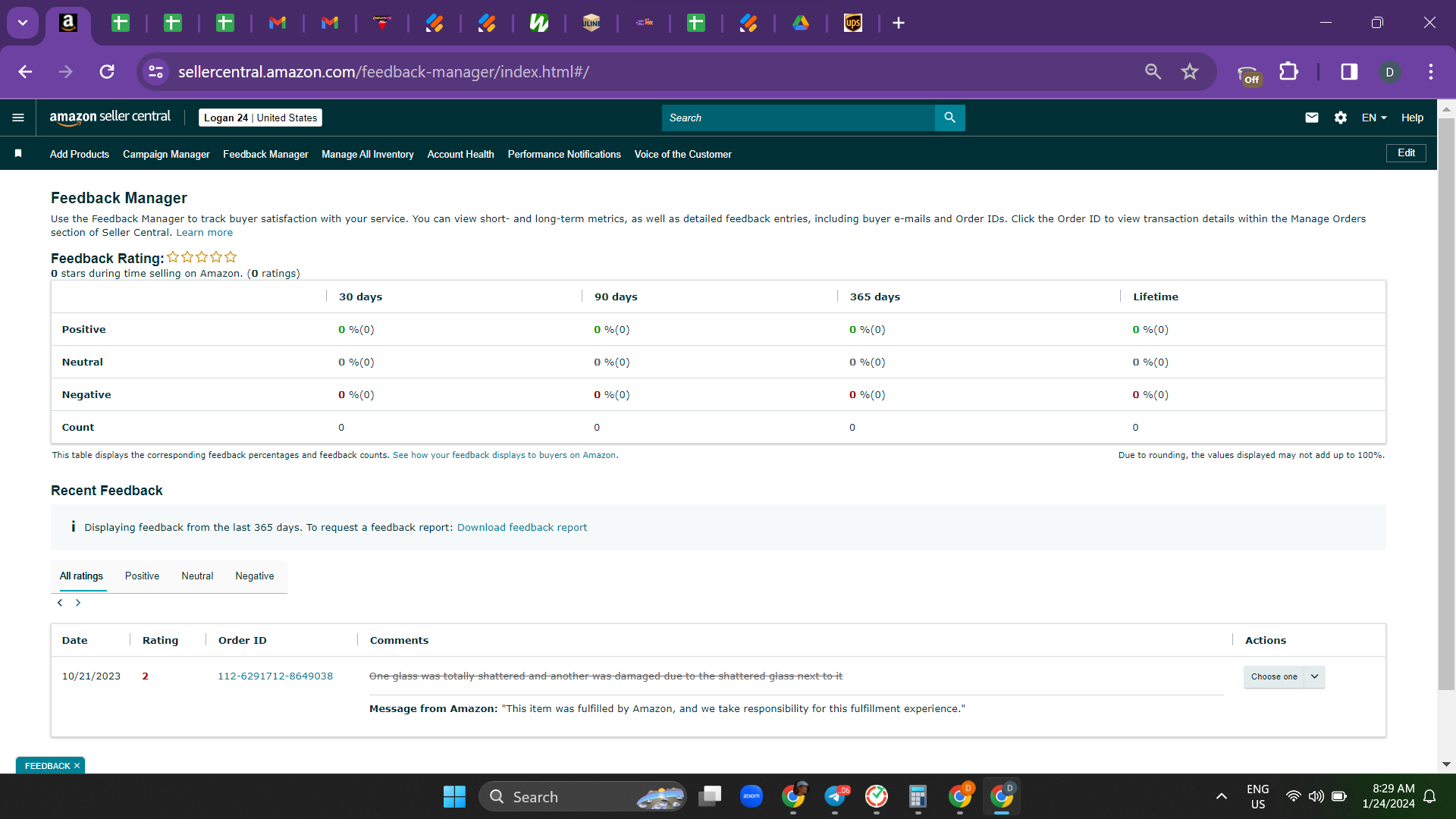Screen dimensions: 1456x819
Task: Open the tab search dropdown arrow
Action: point(23,23)
